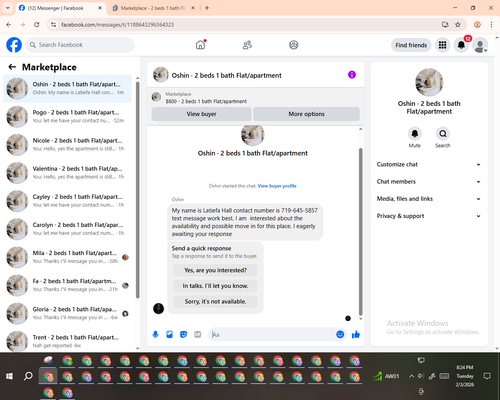Open the Facebook home logo
500x400 pixels.
pyautogui.click(x=14, y=45)
